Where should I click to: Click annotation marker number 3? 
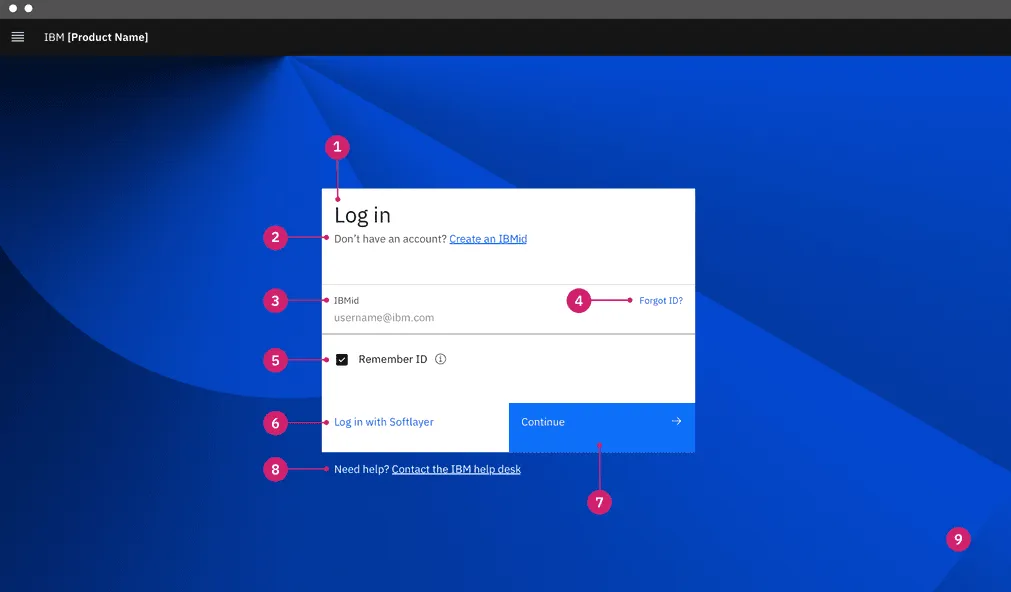pyautogui.click(x=275, y=300)
